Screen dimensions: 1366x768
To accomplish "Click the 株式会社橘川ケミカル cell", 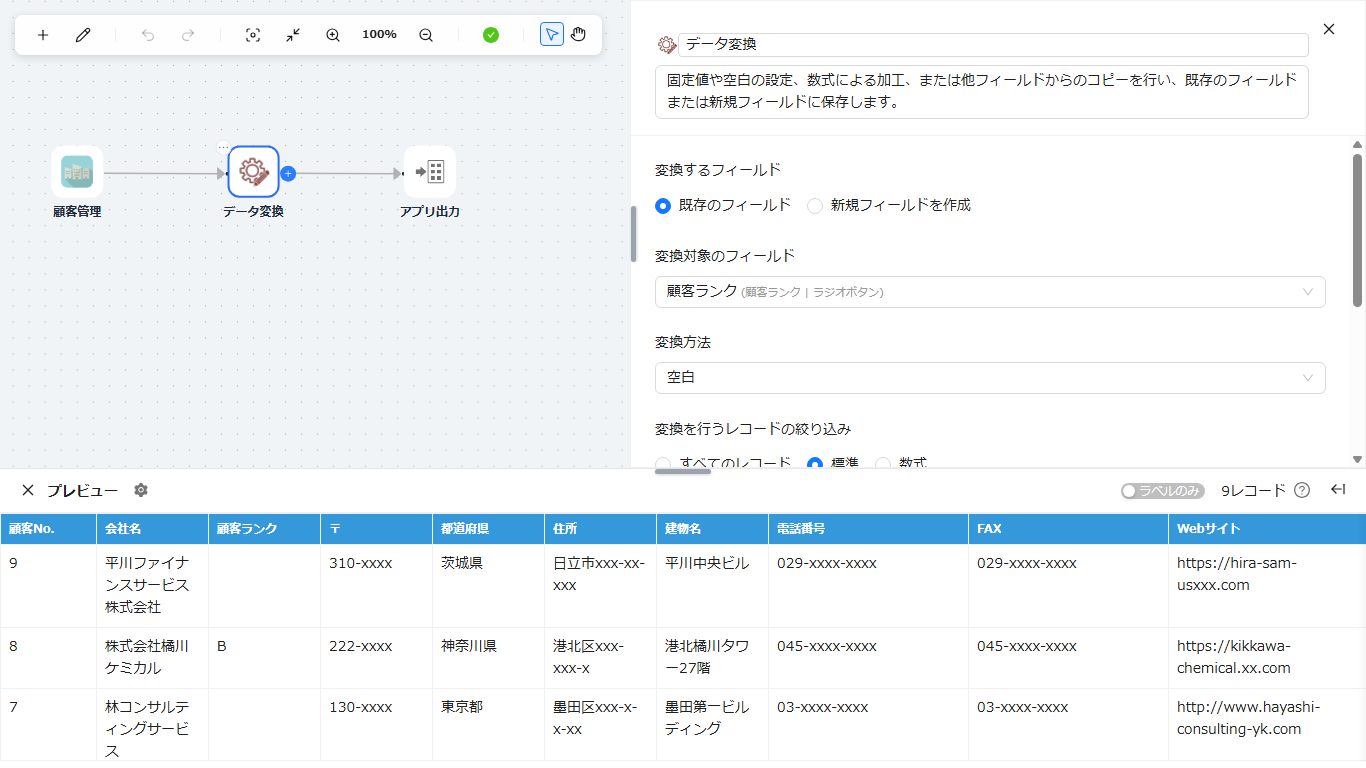I will coord(152,657).
